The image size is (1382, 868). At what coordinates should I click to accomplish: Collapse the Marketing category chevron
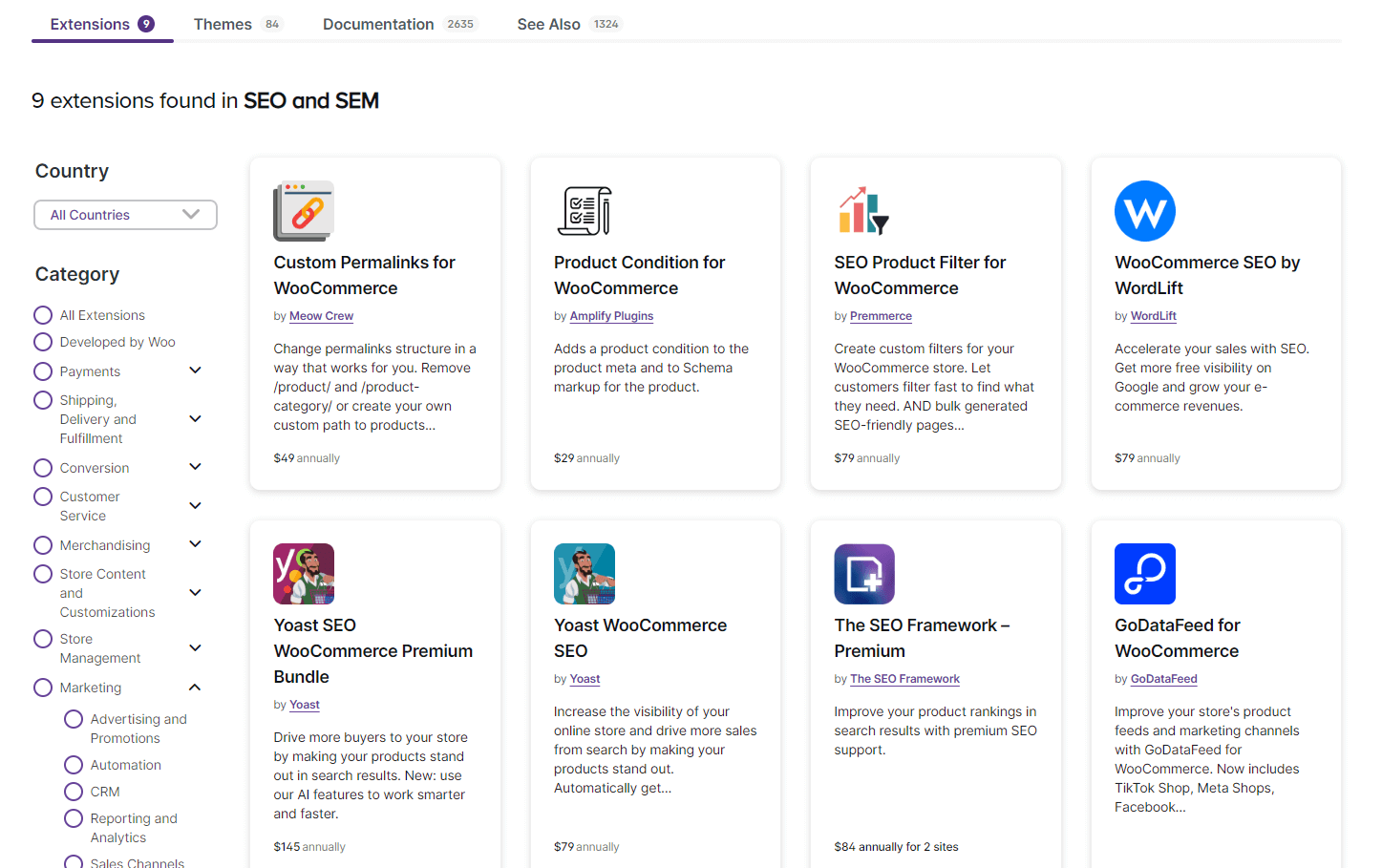point(195,687)
